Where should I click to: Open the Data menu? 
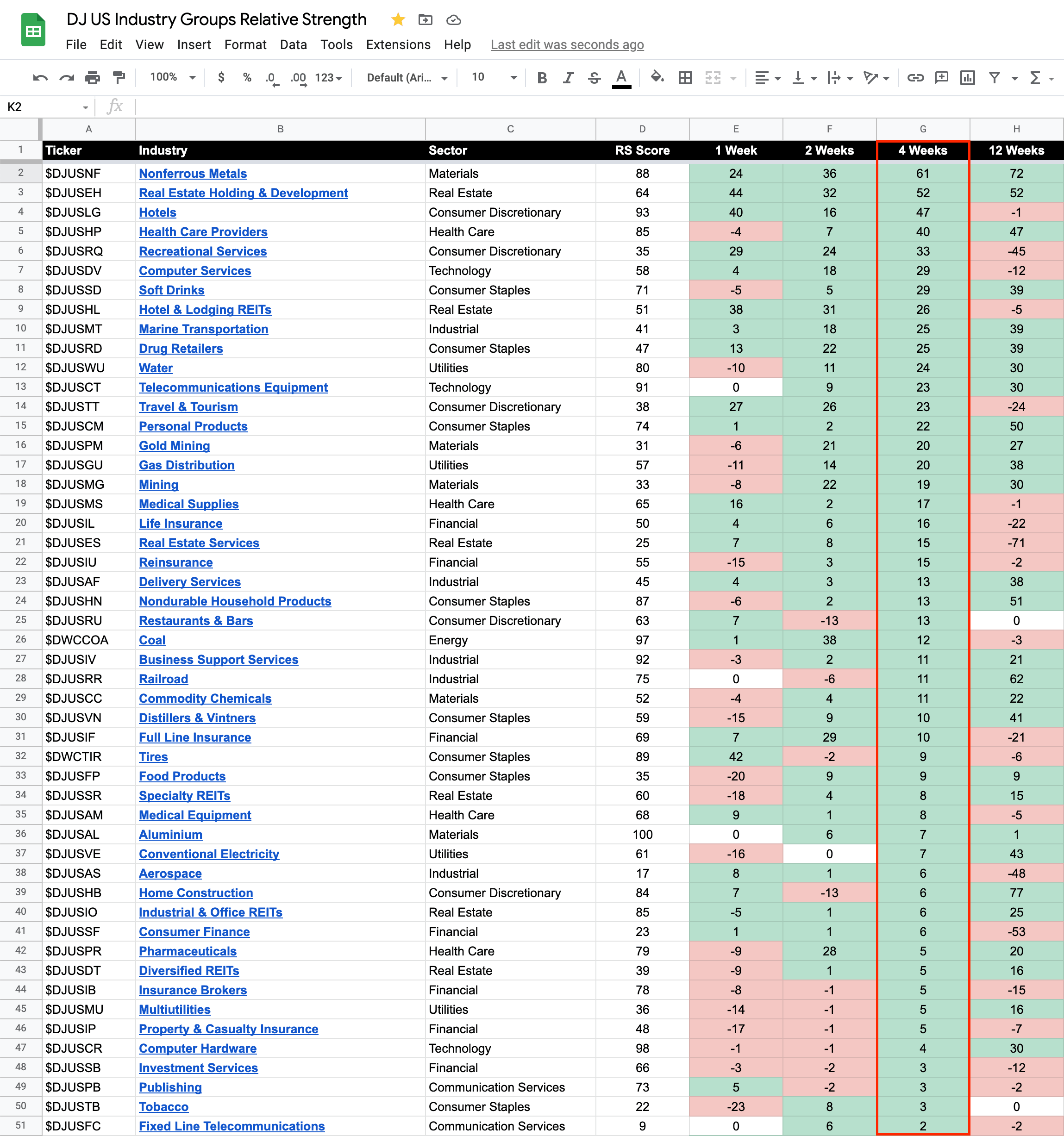coord(293,44)
